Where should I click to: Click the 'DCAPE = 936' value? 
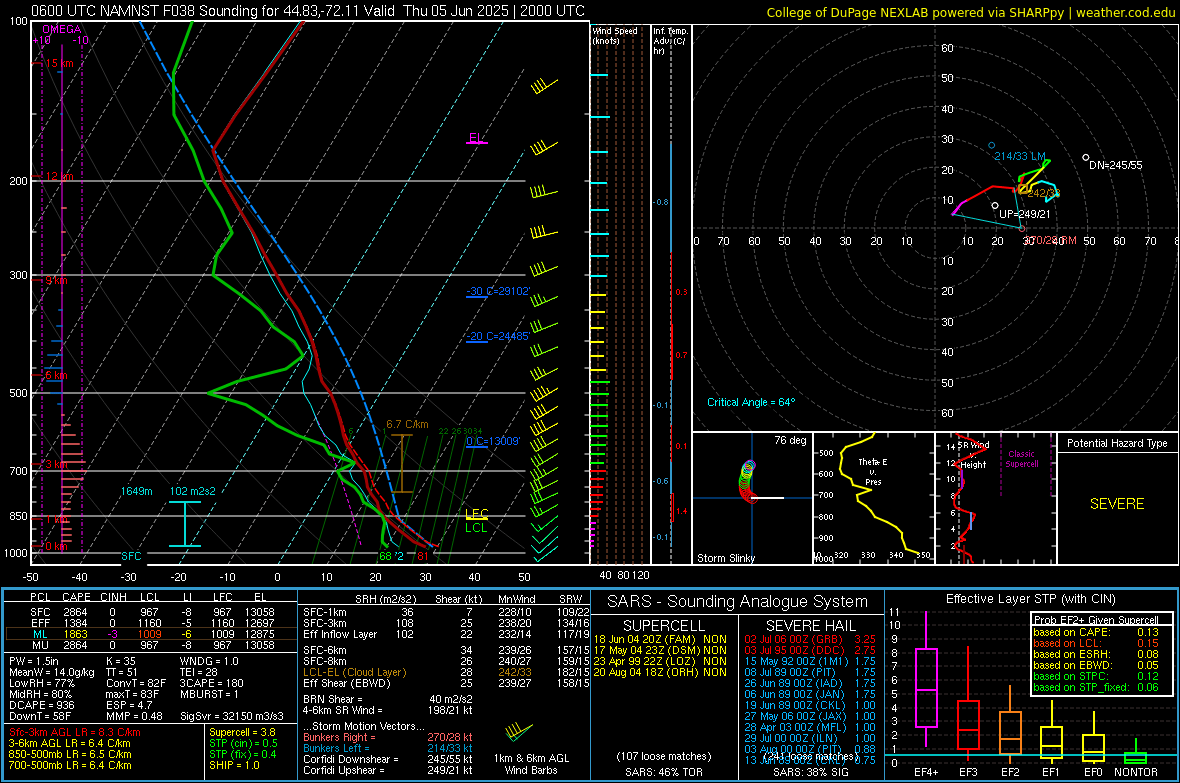tap(41, 705)
